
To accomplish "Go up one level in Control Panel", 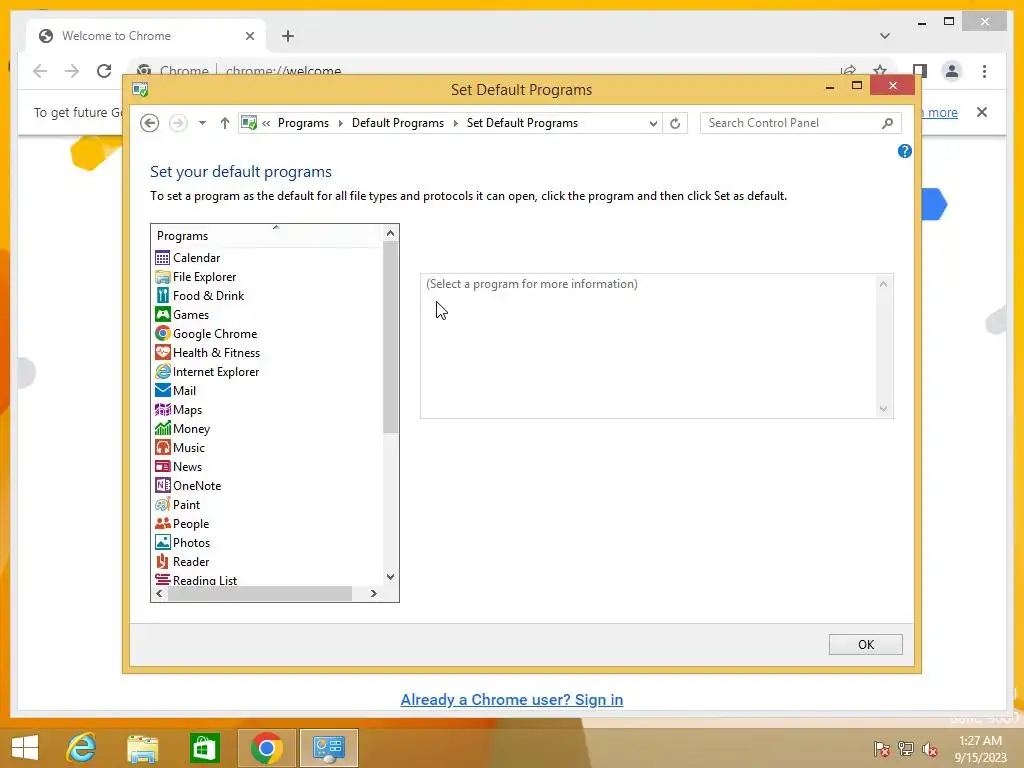I will pyautogui.click(x=225, y=123).
